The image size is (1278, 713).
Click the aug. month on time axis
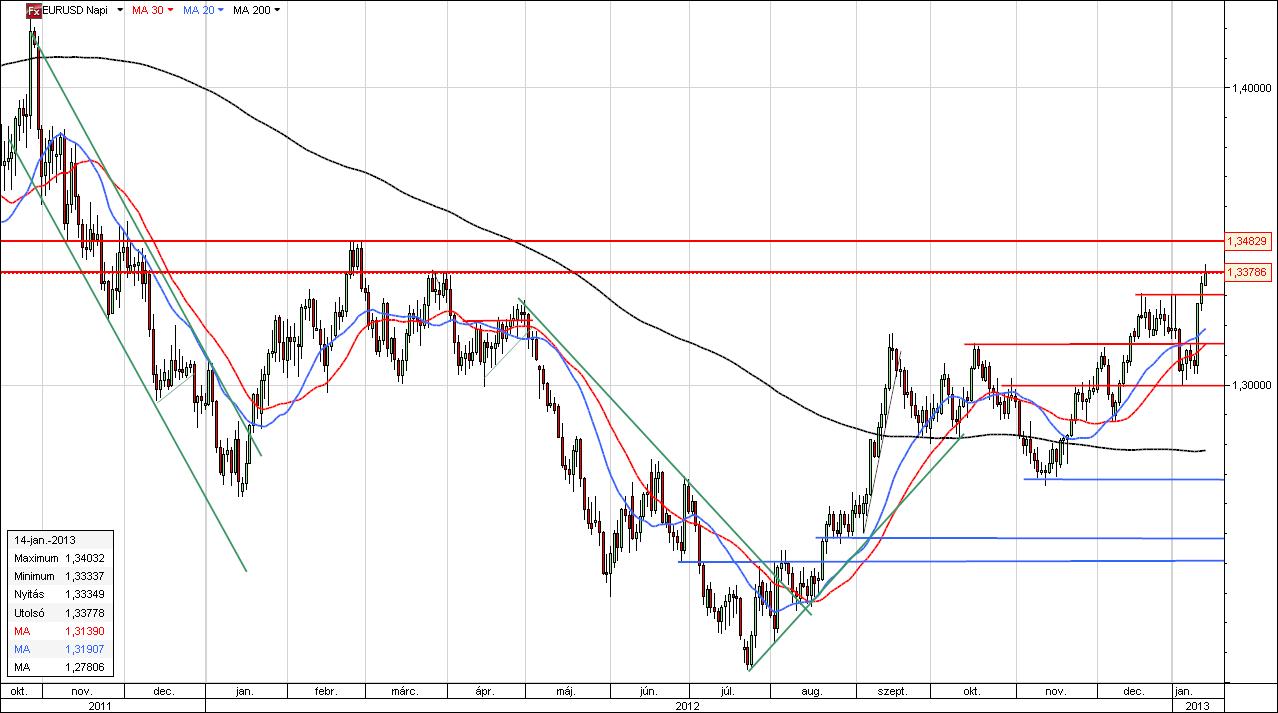812,691
